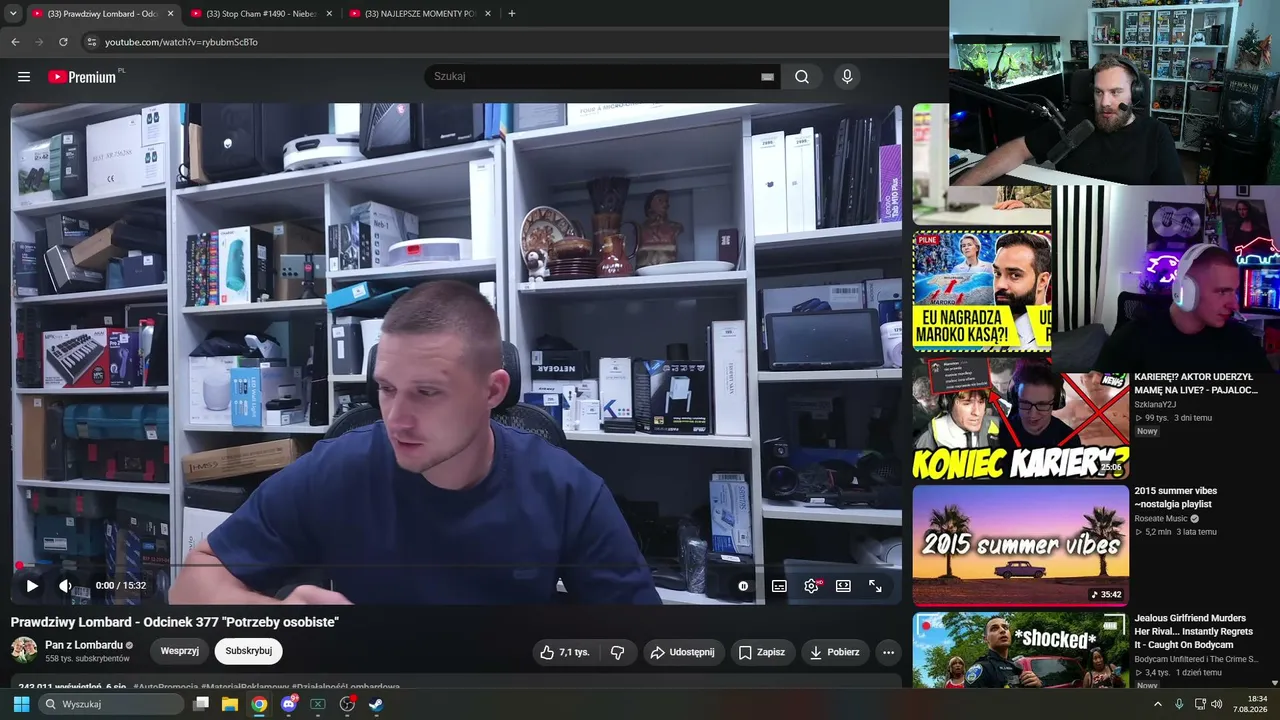Open File Explorer from taskbar
This screenshot has height=720, width=1280.
pos(230,704)
